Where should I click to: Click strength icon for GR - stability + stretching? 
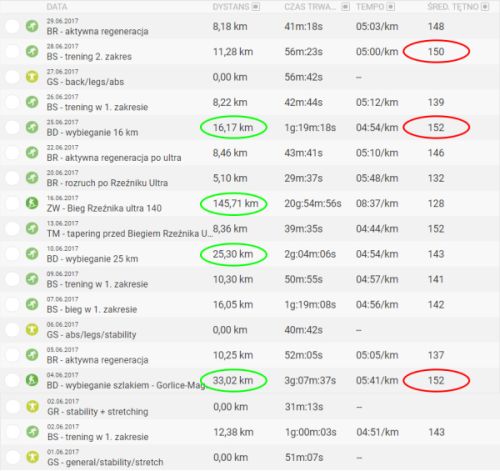coord(32,406)
